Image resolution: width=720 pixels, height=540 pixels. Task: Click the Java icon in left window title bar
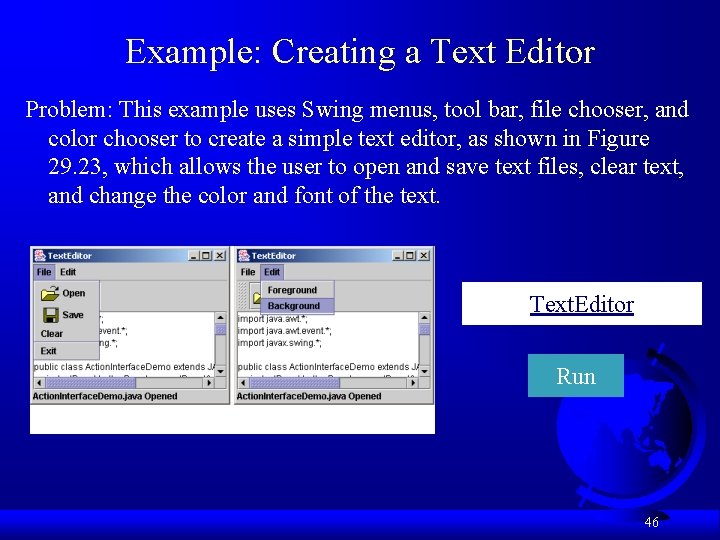(40, 256)
